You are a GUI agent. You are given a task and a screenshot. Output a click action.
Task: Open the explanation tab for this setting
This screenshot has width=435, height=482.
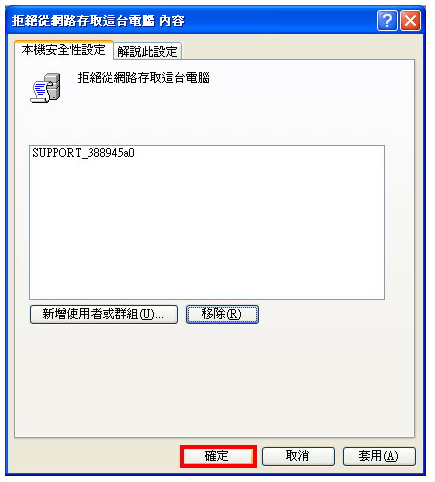pos(147,52)
